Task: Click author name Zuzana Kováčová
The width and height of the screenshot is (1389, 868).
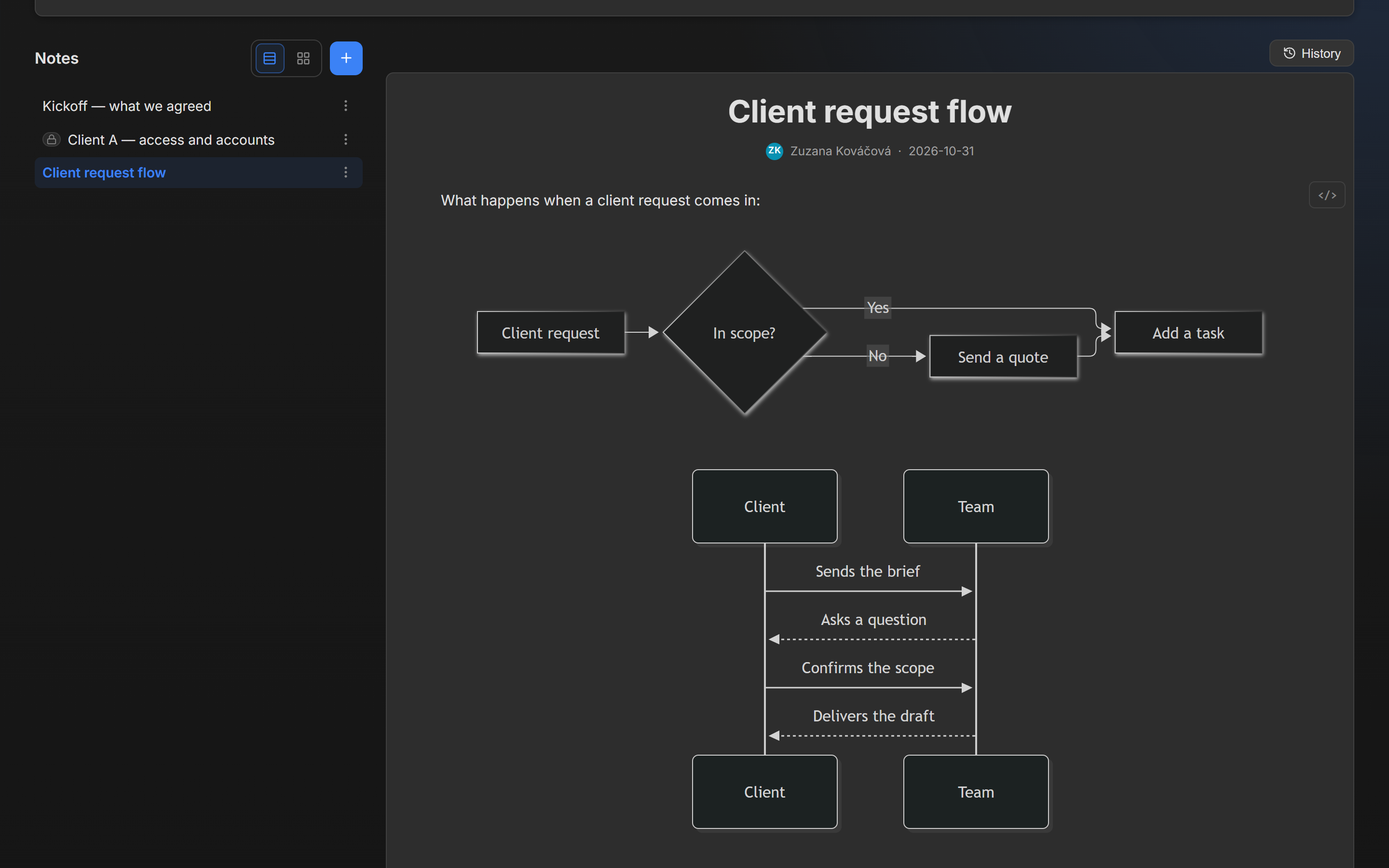Action: (x=840, y=151)
